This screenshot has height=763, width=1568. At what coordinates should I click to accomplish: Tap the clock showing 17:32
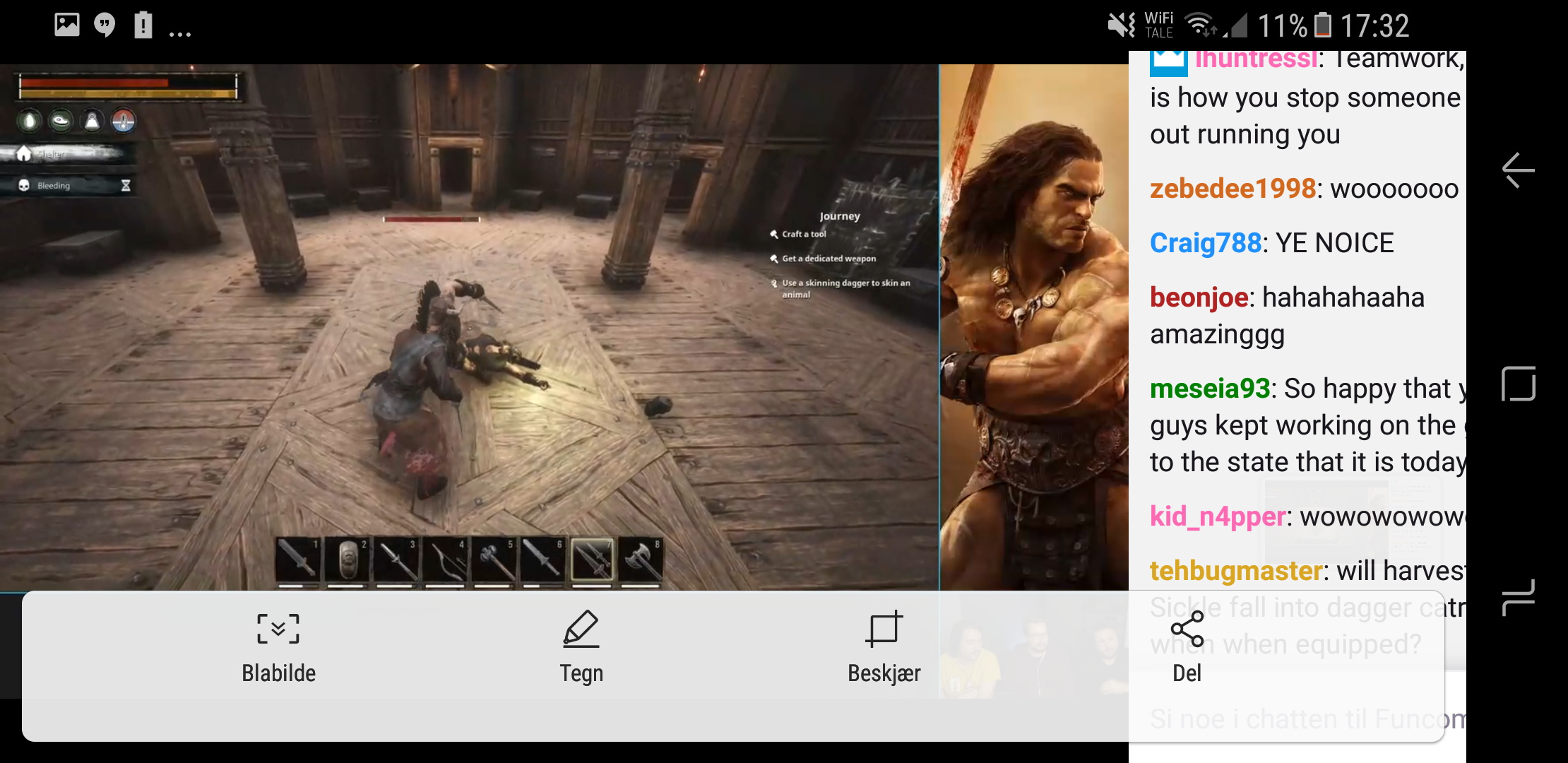coord(1374,25)
